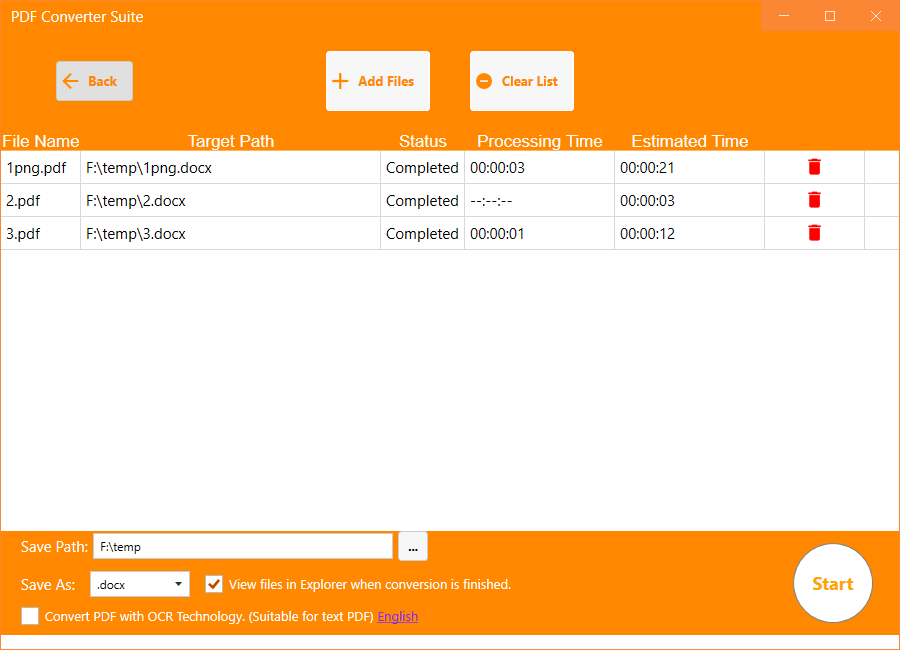Delete 1png.pdf using its trash icon
Screen dimensions: 900x650
click(x=813, y=167)
